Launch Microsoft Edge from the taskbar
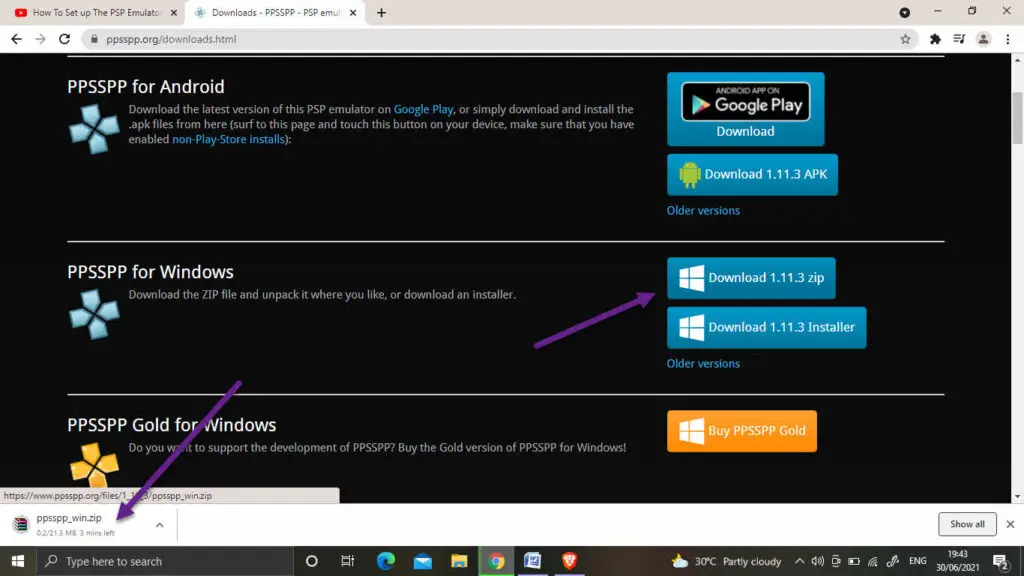Screen dimensions: 1024x576 tap(385, 561)
